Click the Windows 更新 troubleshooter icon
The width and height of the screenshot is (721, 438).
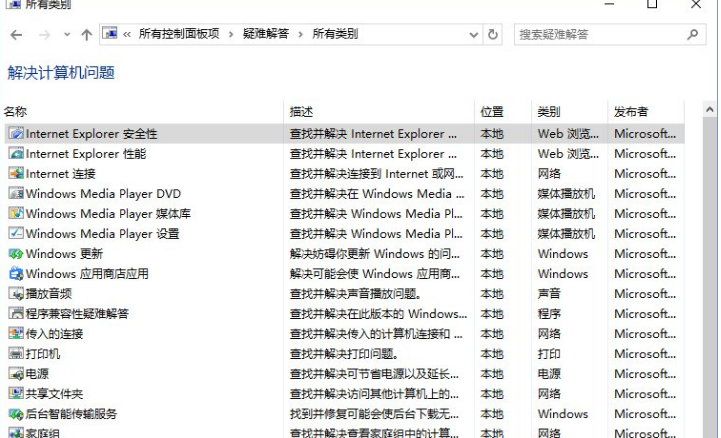coord(16,254)
